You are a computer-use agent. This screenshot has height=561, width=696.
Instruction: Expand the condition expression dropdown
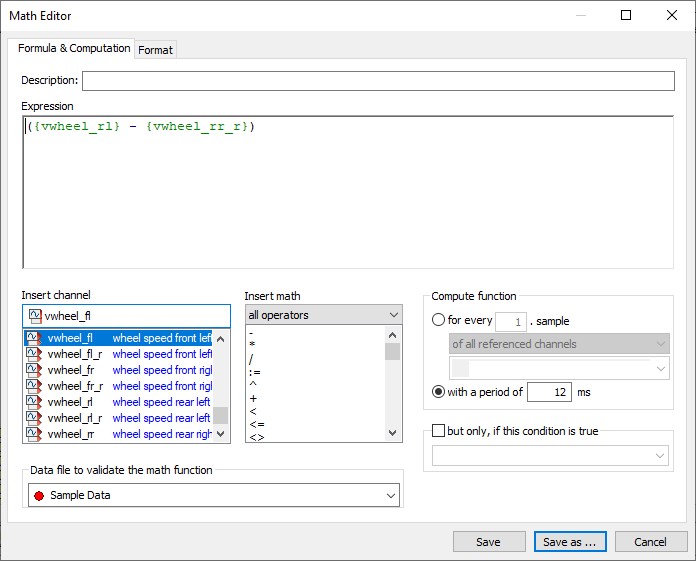point(550,456)
